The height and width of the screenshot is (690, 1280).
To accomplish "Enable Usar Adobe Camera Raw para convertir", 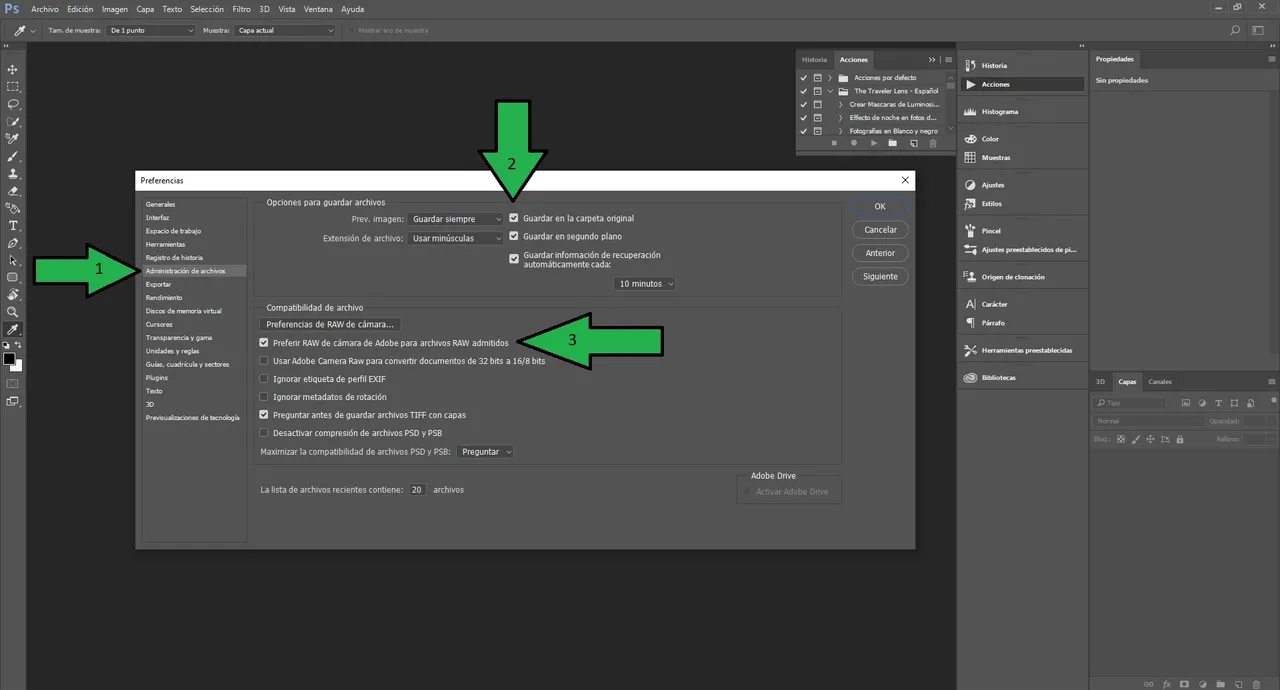I will pyautogui.click(x=264, y=361).
